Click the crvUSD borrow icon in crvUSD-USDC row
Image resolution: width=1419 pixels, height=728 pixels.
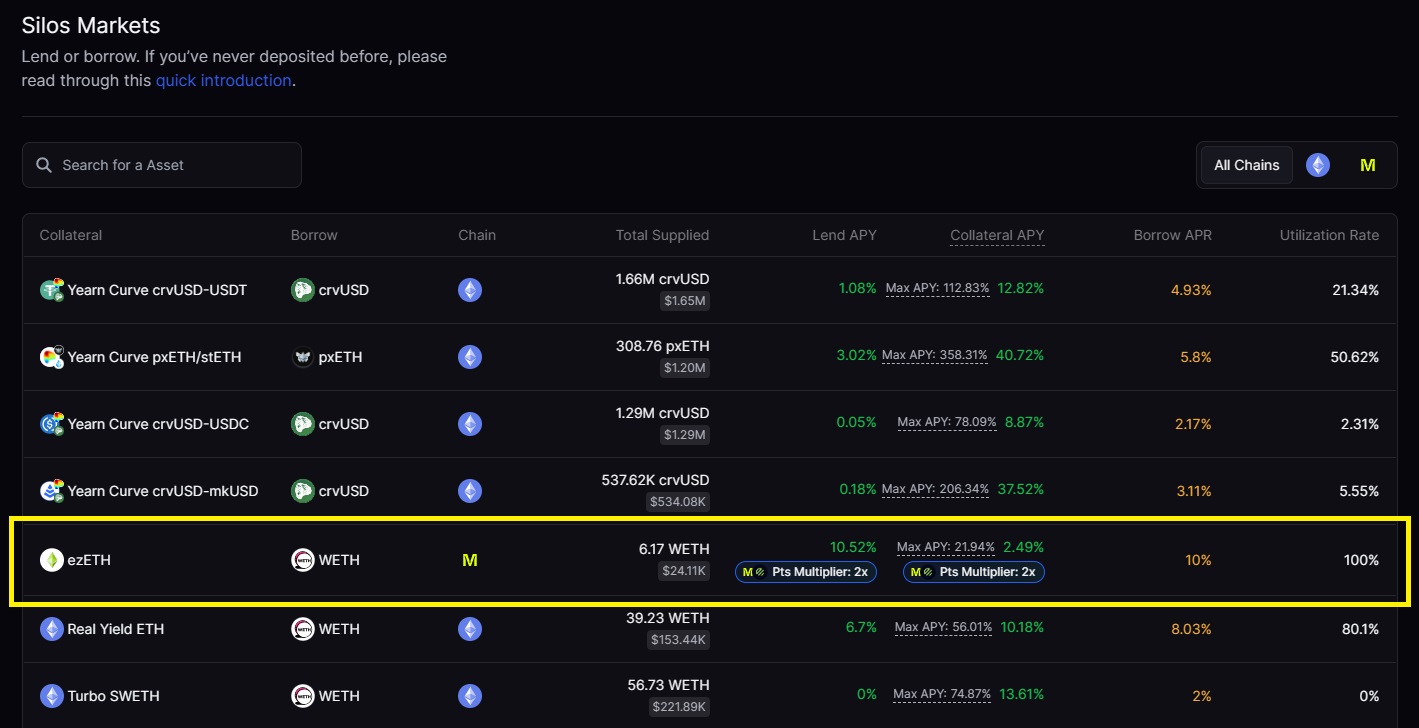click(302, 424)
